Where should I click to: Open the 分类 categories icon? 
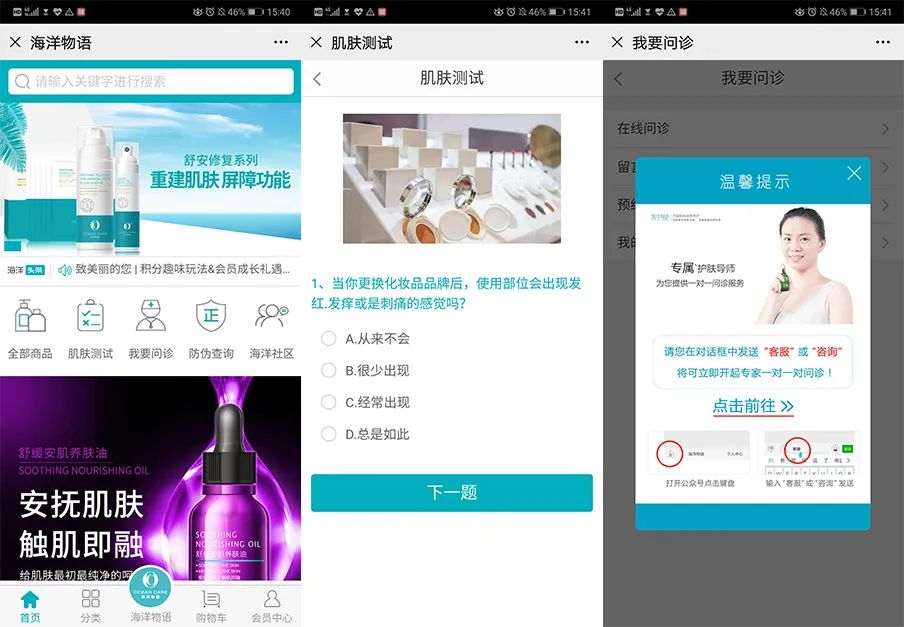90,605
